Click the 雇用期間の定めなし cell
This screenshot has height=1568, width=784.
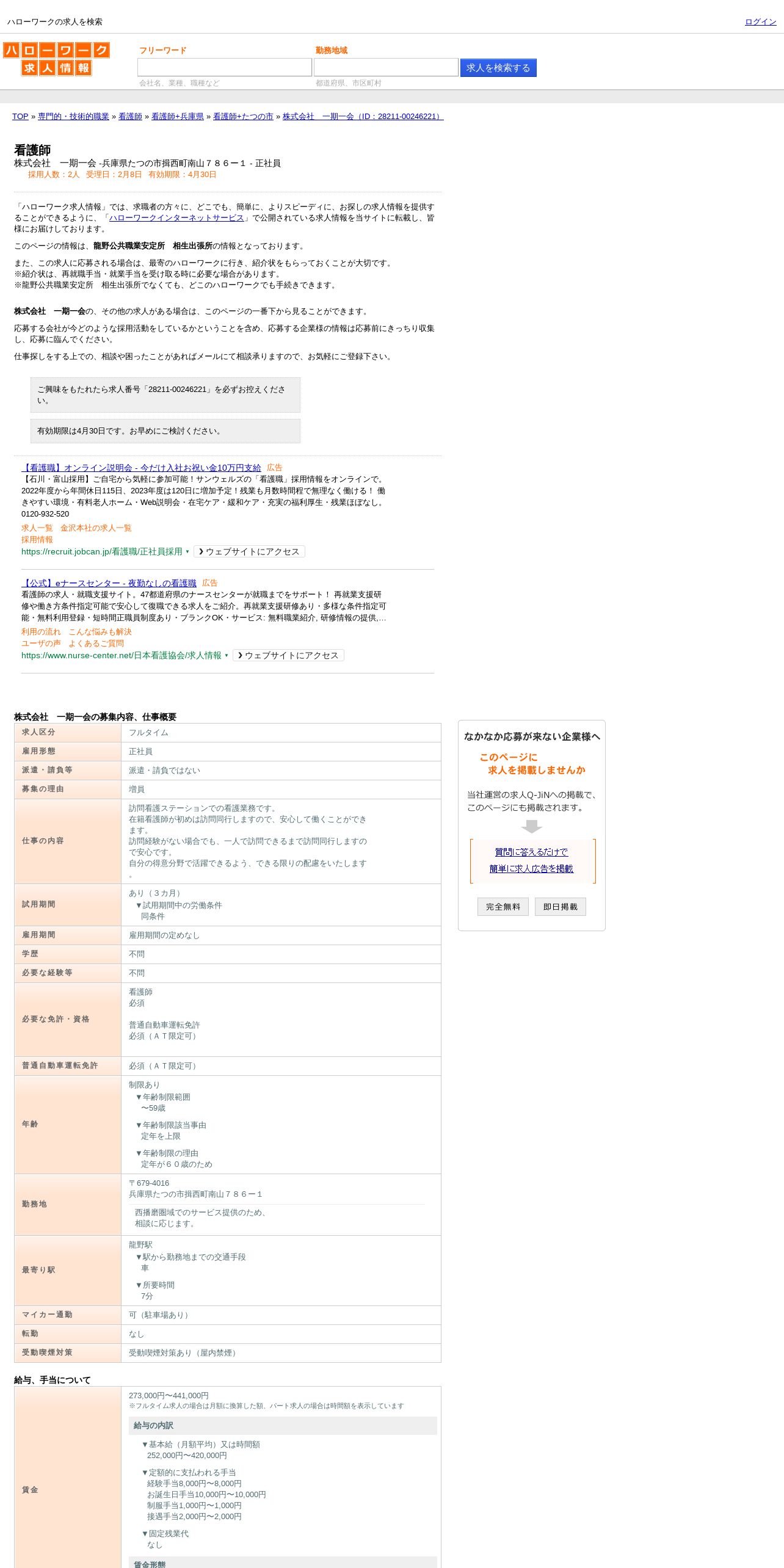[x=281, y=935]
